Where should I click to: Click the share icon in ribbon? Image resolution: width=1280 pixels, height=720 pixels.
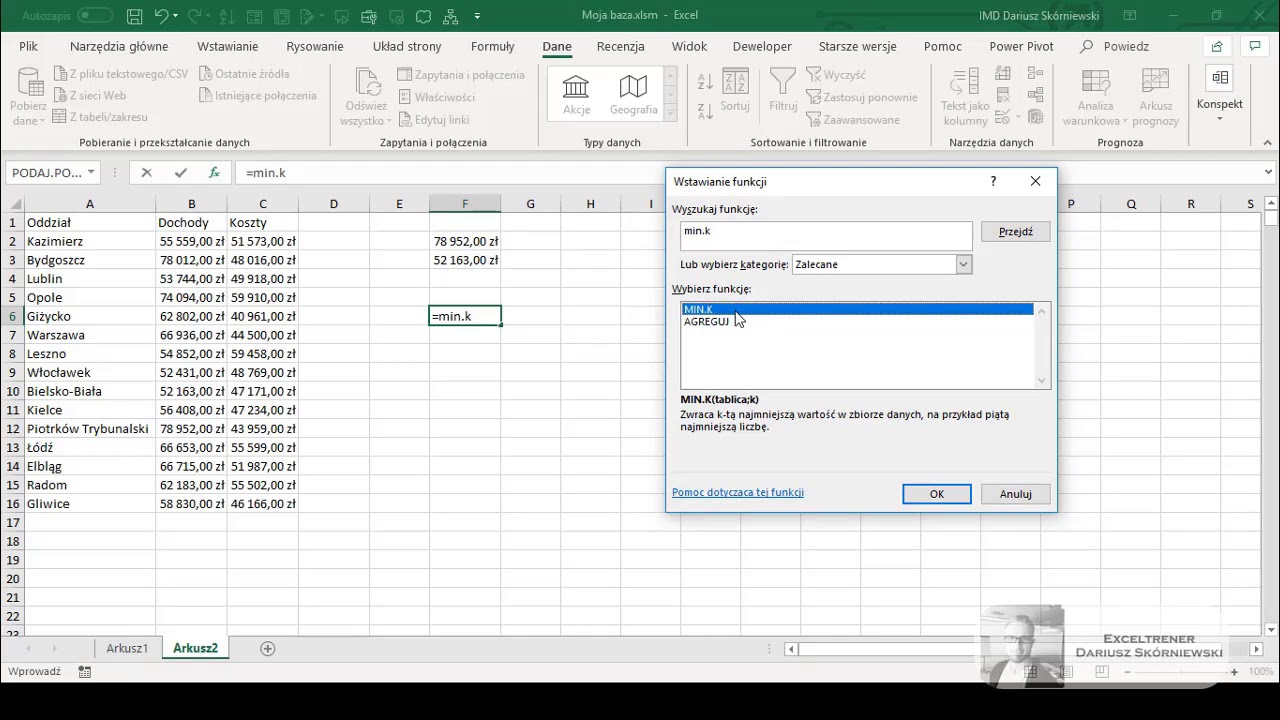click(1217, 46)
